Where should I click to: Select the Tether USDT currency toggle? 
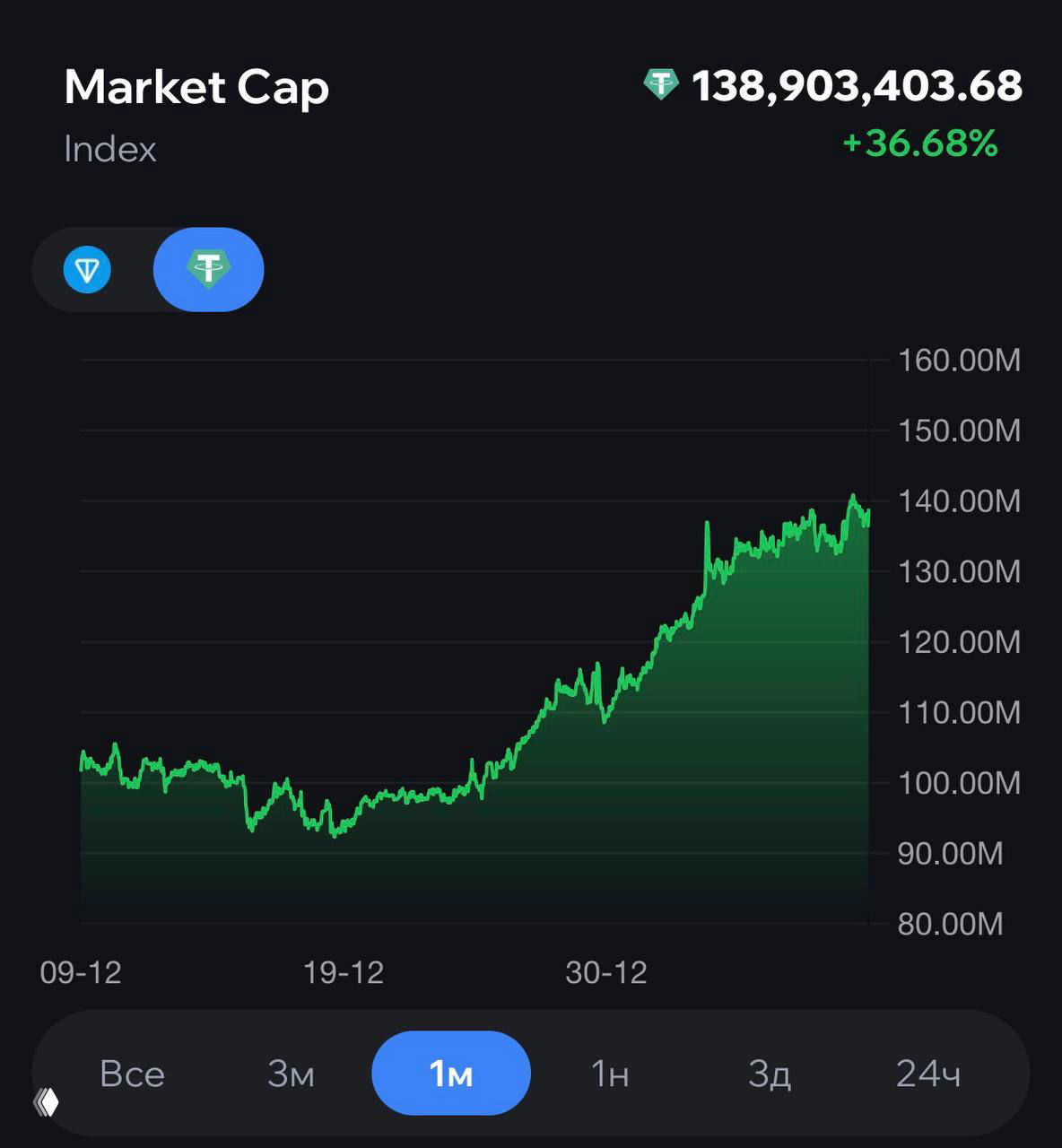pyautogui.click(x=208, y=270)
